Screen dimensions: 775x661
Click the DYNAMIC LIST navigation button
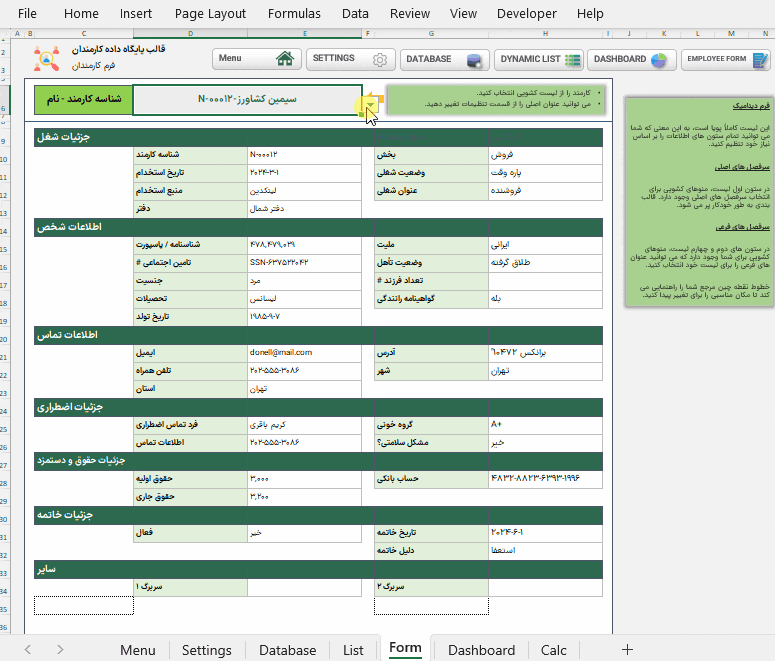coord(539,60)
